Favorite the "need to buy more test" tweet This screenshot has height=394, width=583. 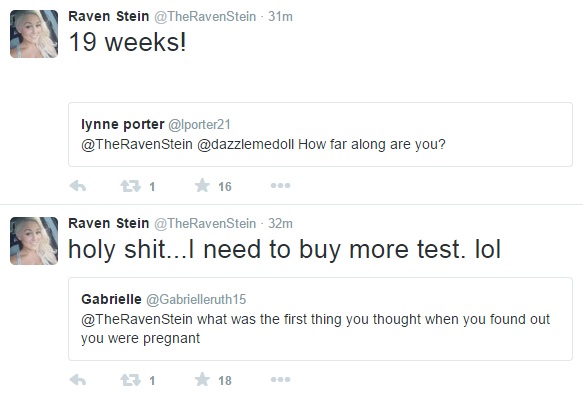click(x=202, y=380)
